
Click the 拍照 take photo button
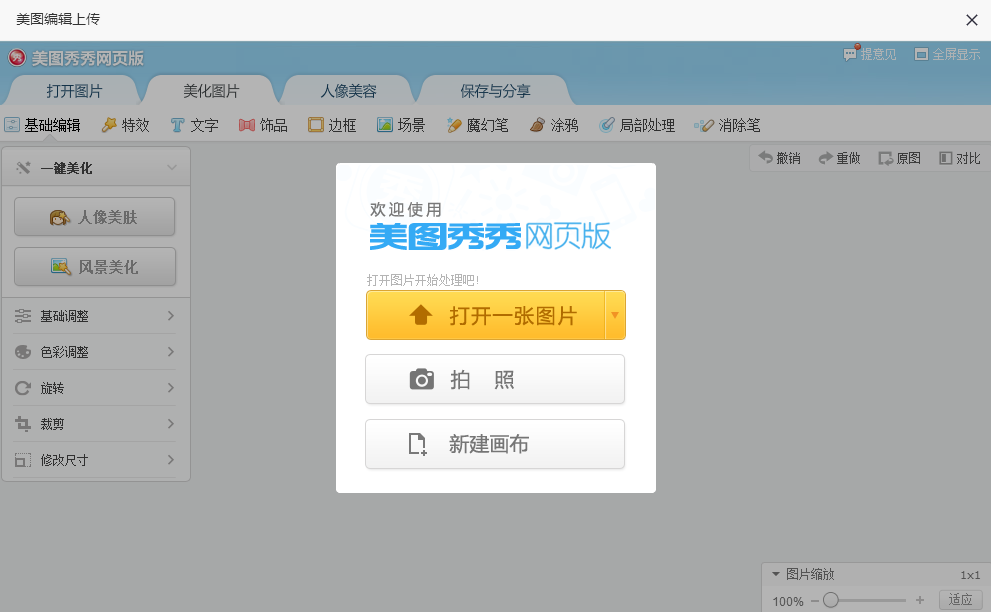(x=495, y=380)
